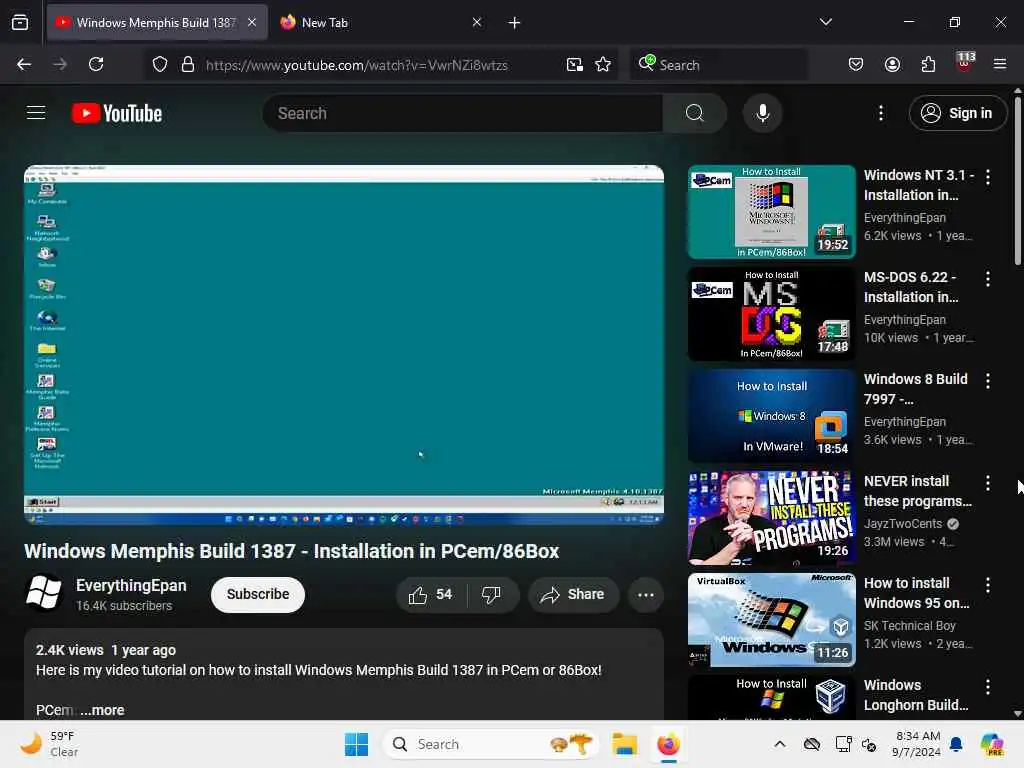Viewport: 1024px width, 768px height.
Task: Open Pocket save icon in toolbar
Action: [856, 64]
